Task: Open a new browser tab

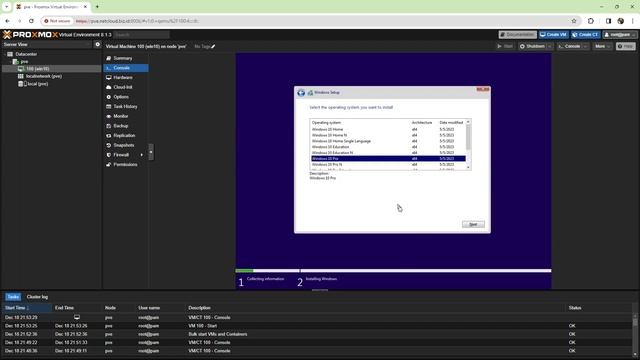Action: 97,7
